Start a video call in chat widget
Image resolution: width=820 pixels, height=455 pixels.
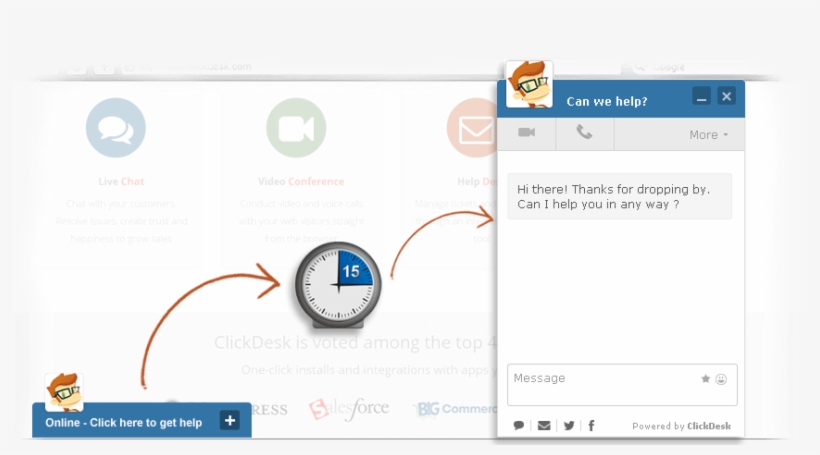526,134
